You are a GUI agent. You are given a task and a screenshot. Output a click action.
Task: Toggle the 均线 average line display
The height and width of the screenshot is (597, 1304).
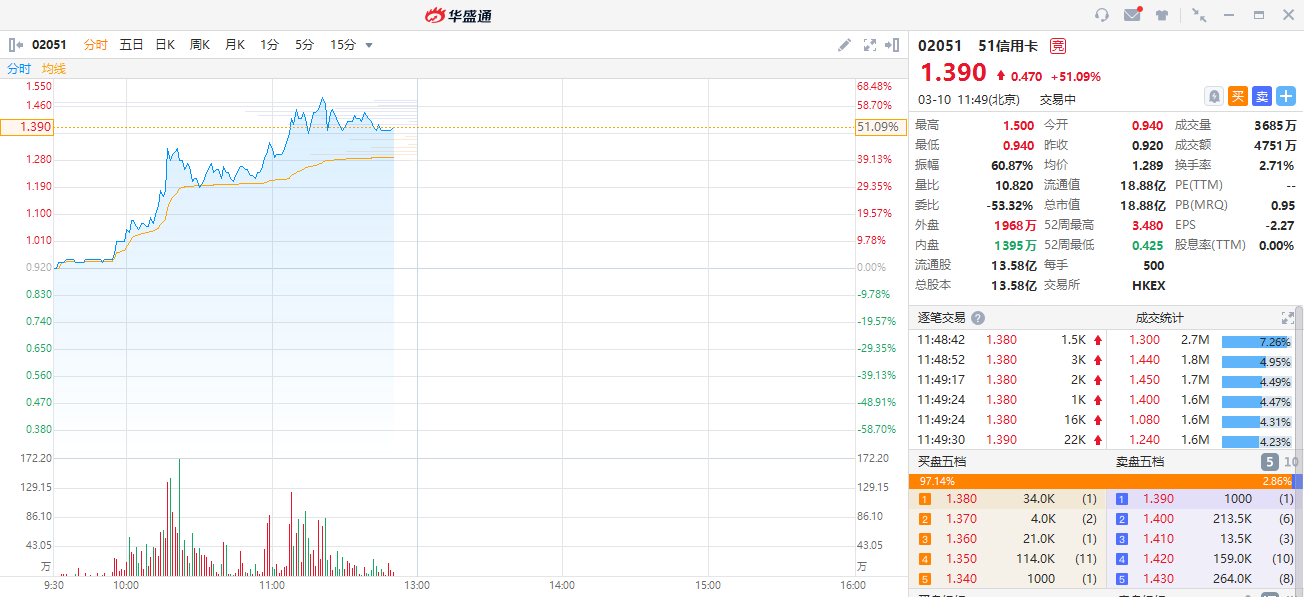[54, 69]
